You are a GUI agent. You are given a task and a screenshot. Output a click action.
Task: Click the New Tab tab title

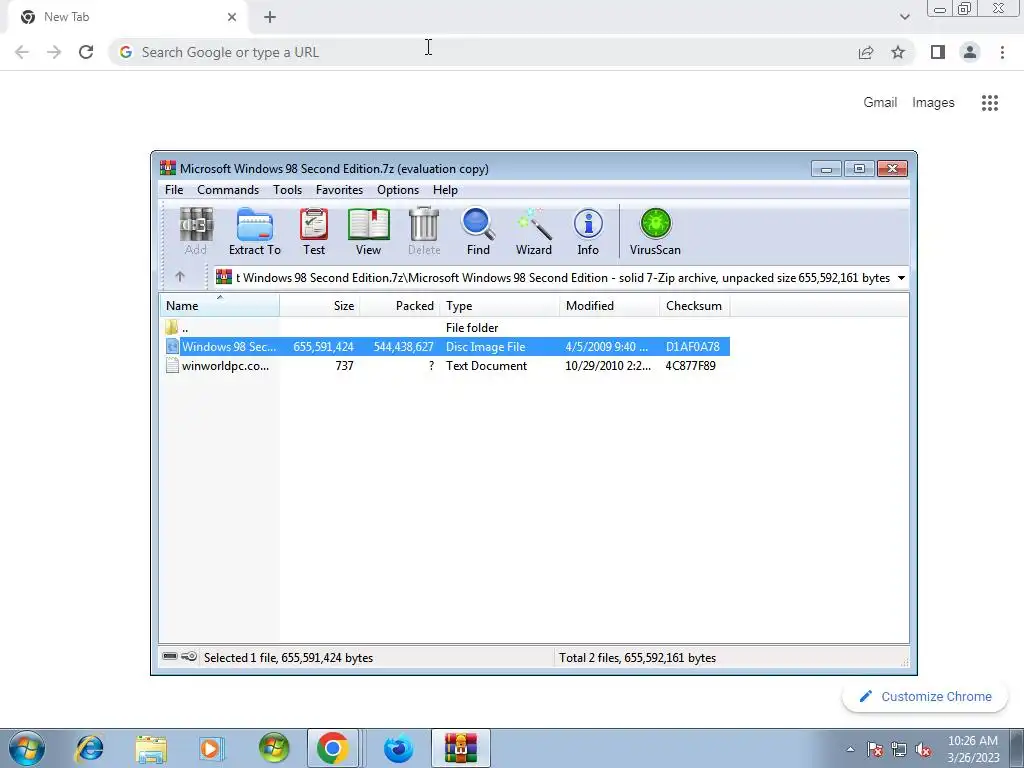[x=67, y=17]
